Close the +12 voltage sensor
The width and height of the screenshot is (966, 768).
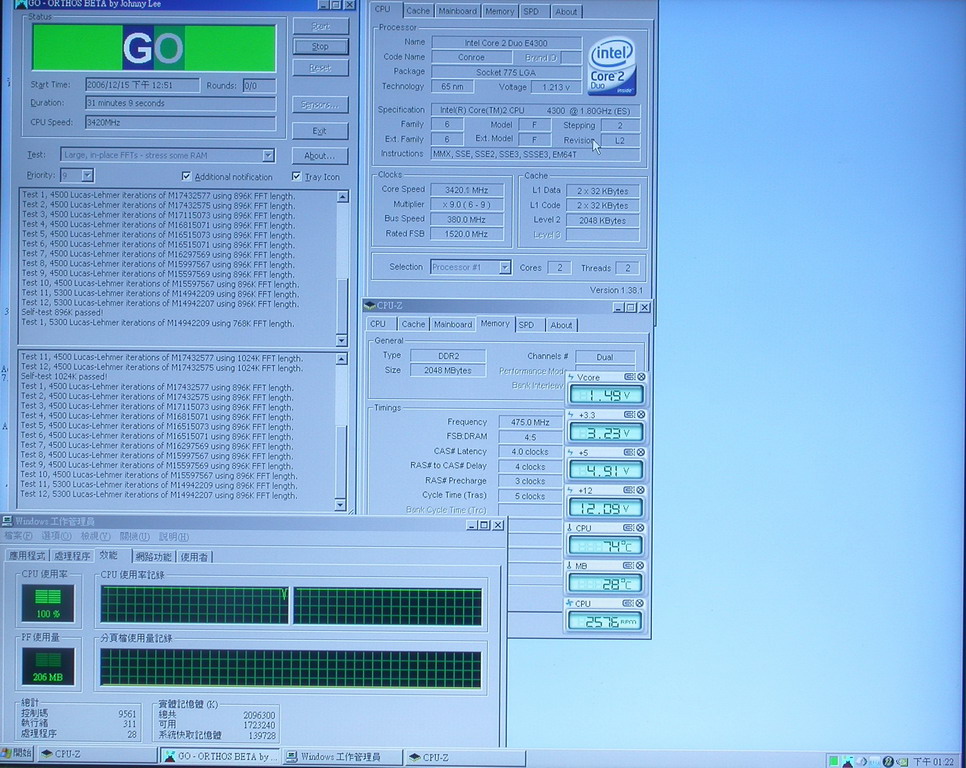click(x=641, y=490)
